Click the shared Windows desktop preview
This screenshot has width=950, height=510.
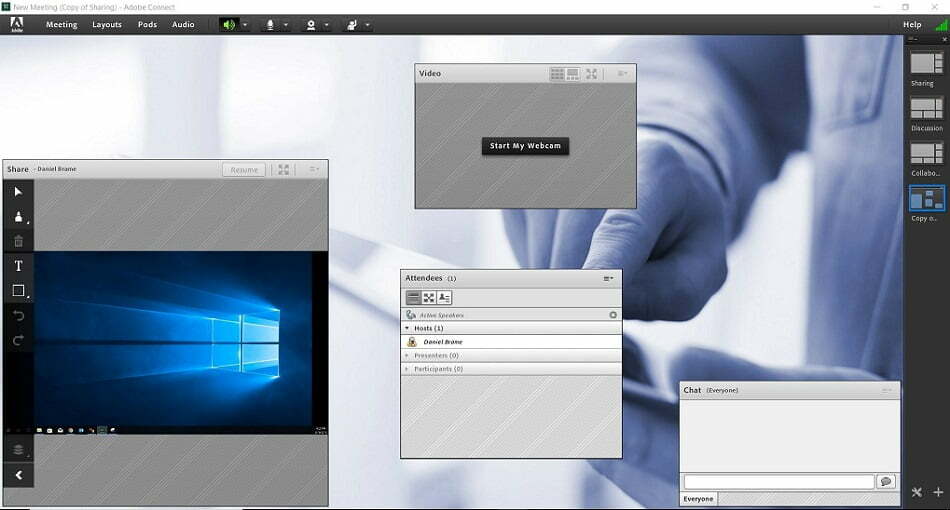tap(181, 342)
